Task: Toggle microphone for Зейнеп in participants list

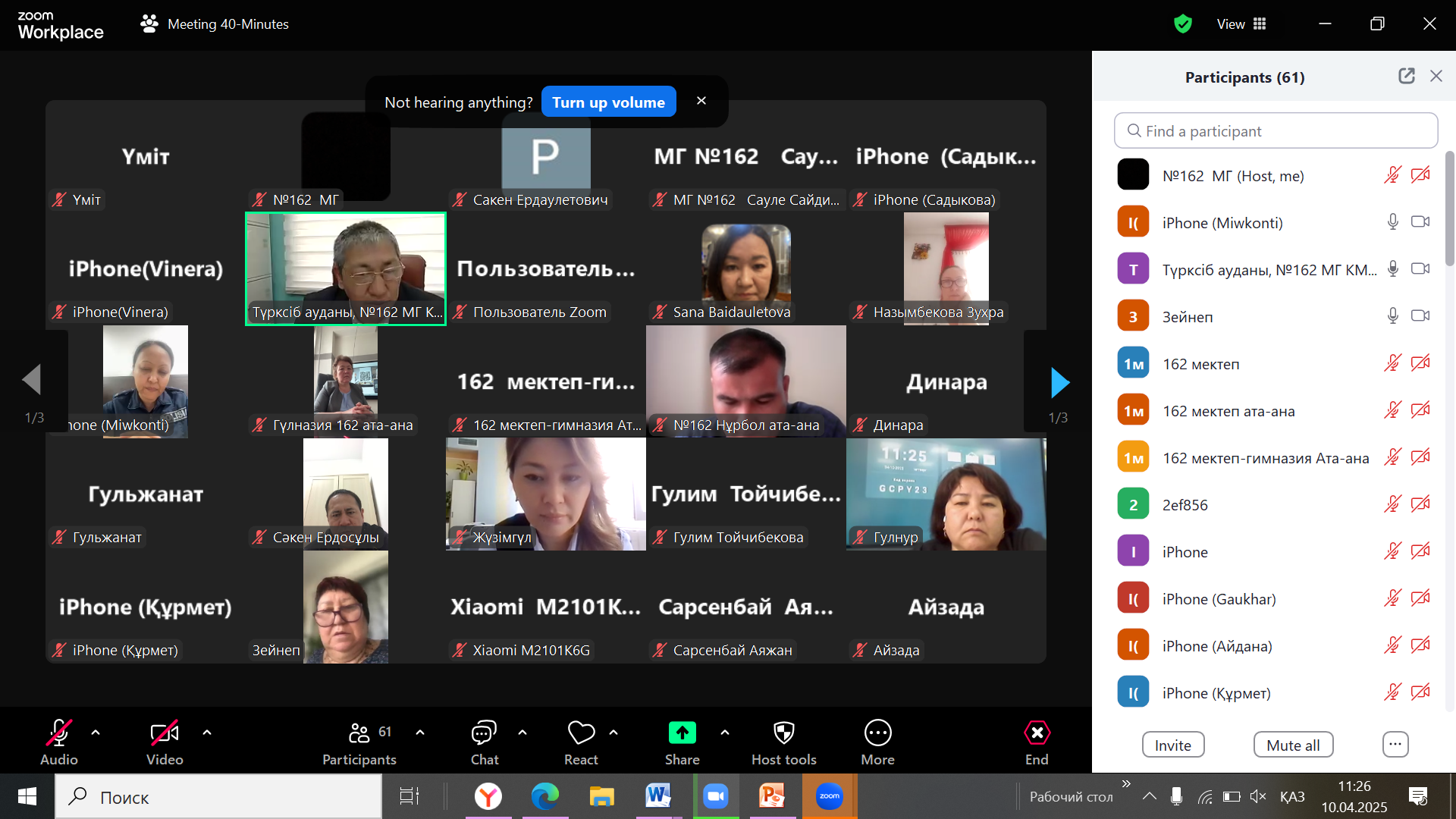Action: 1392,316
